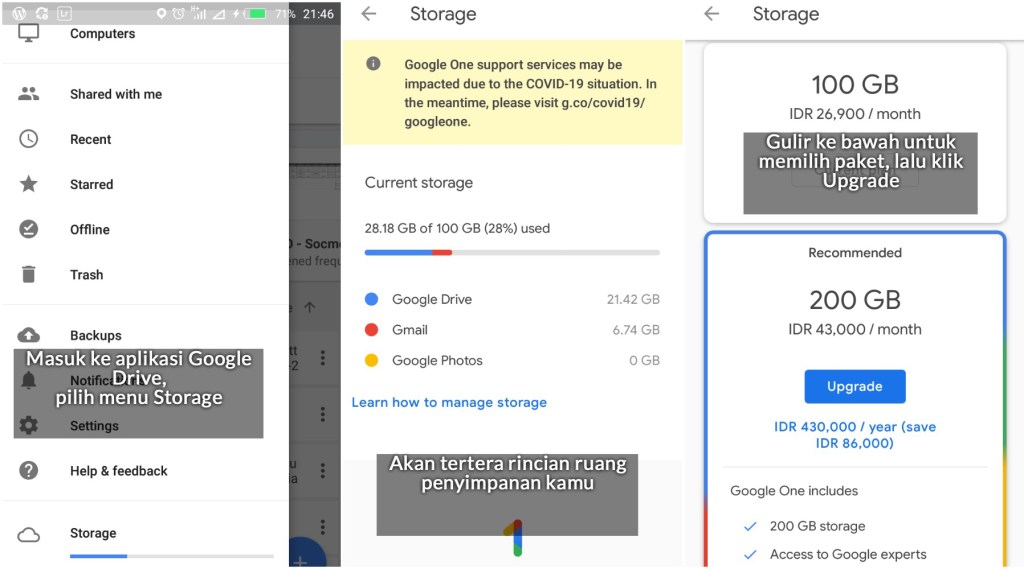Click the COVID-19 notice info icon
The image size is (1024, 569).
coord(373,64)
